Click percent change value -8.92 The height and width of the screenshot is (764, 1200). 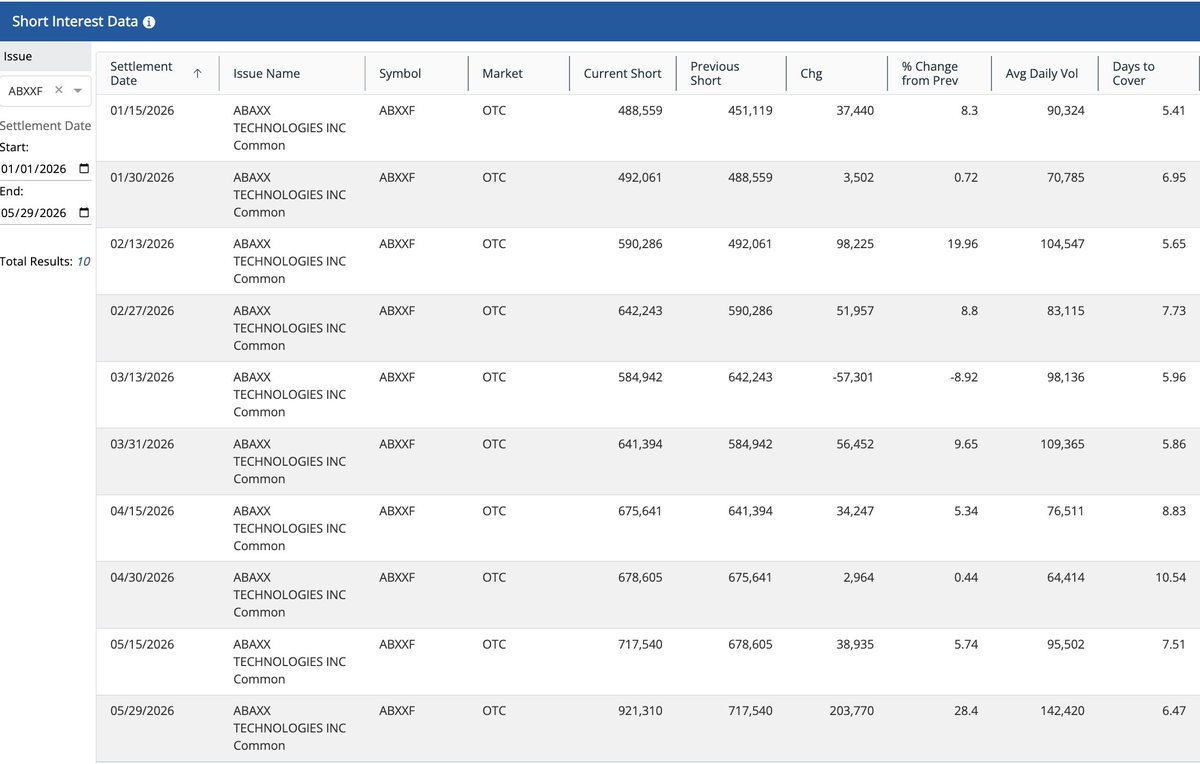coord(962,377)
